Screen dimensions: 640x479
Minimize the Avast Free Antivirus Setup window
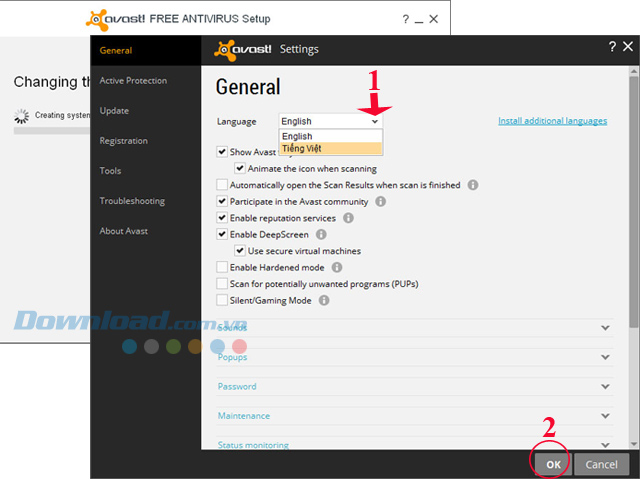coord(419,20)
